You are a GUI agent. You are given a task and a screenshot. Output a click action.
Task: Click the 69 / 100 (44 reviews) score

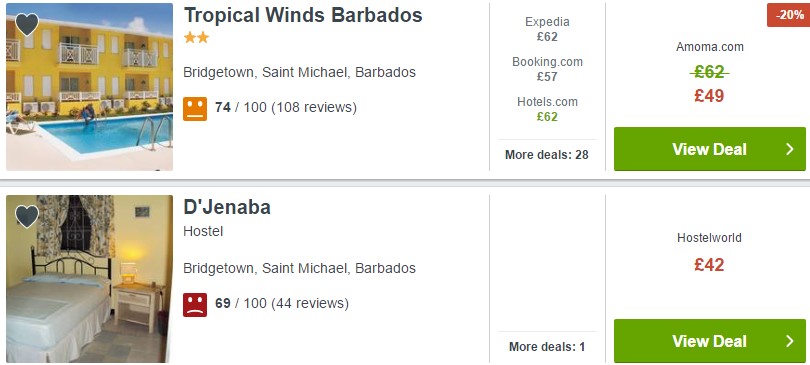(282, 303)
